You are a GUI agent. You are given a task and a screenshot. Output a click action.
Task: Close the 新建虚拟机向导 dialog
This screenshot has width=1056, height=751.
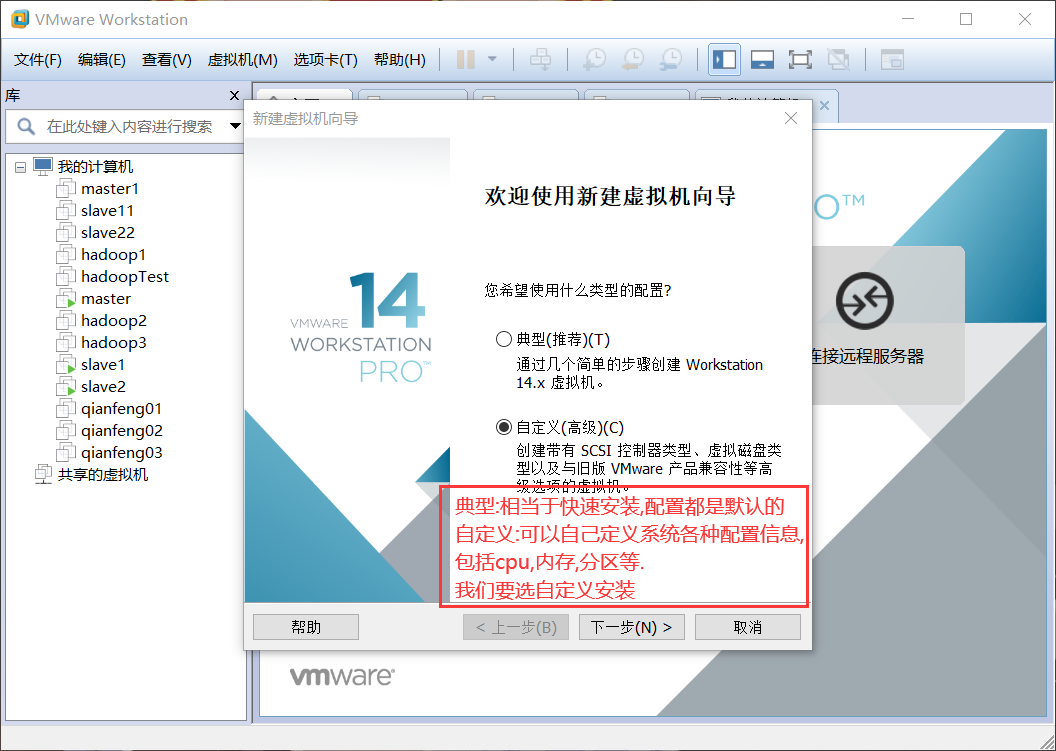791,119
